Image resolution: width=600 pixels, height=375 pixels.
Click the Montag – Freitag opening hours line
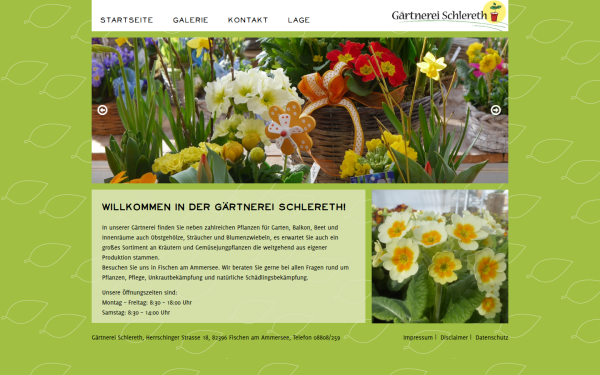147,302
